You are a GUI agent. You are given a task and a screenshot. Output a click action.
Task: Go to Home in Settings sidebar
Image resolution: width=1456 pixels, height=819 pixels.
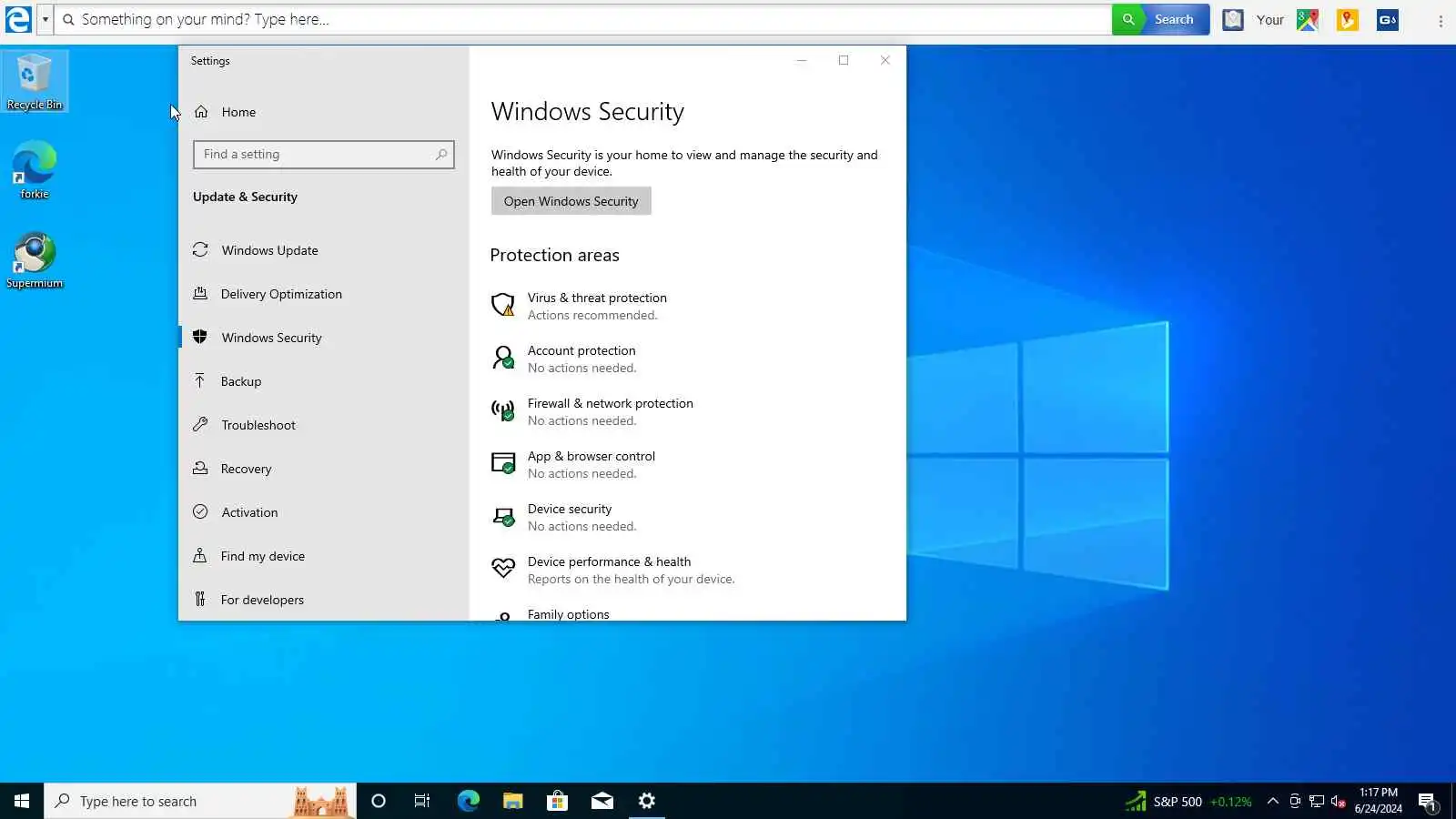(x=323, y=112)
